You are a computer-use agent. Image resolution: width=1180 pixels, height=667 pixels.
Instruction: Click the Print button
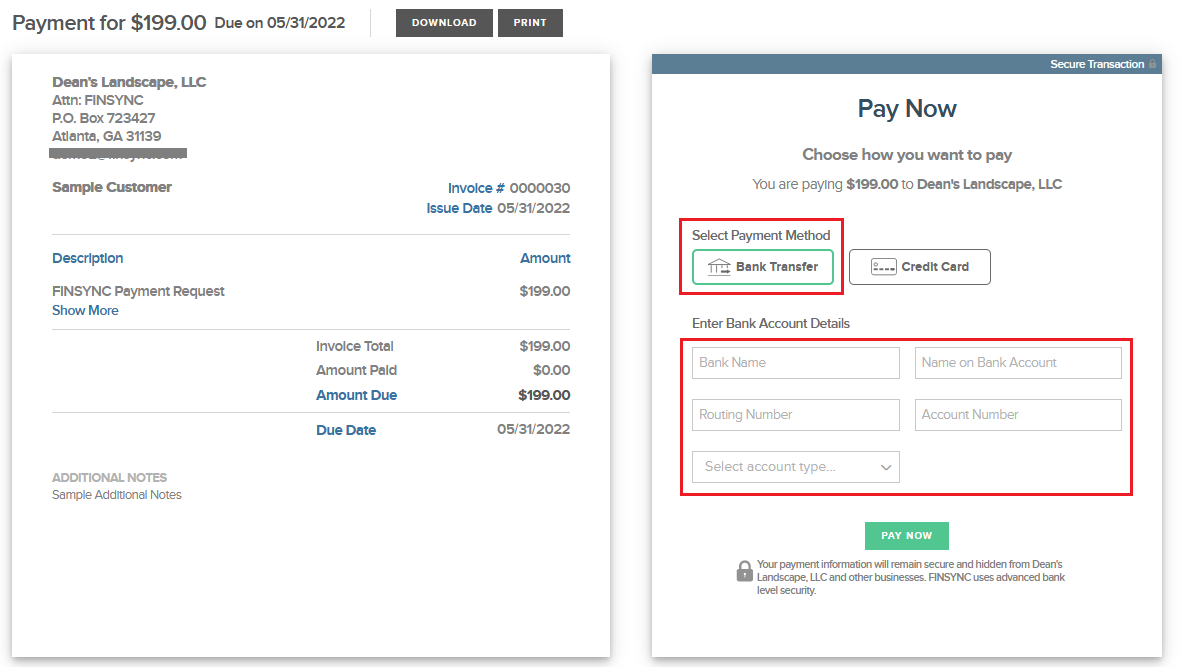tap(530, 23)
